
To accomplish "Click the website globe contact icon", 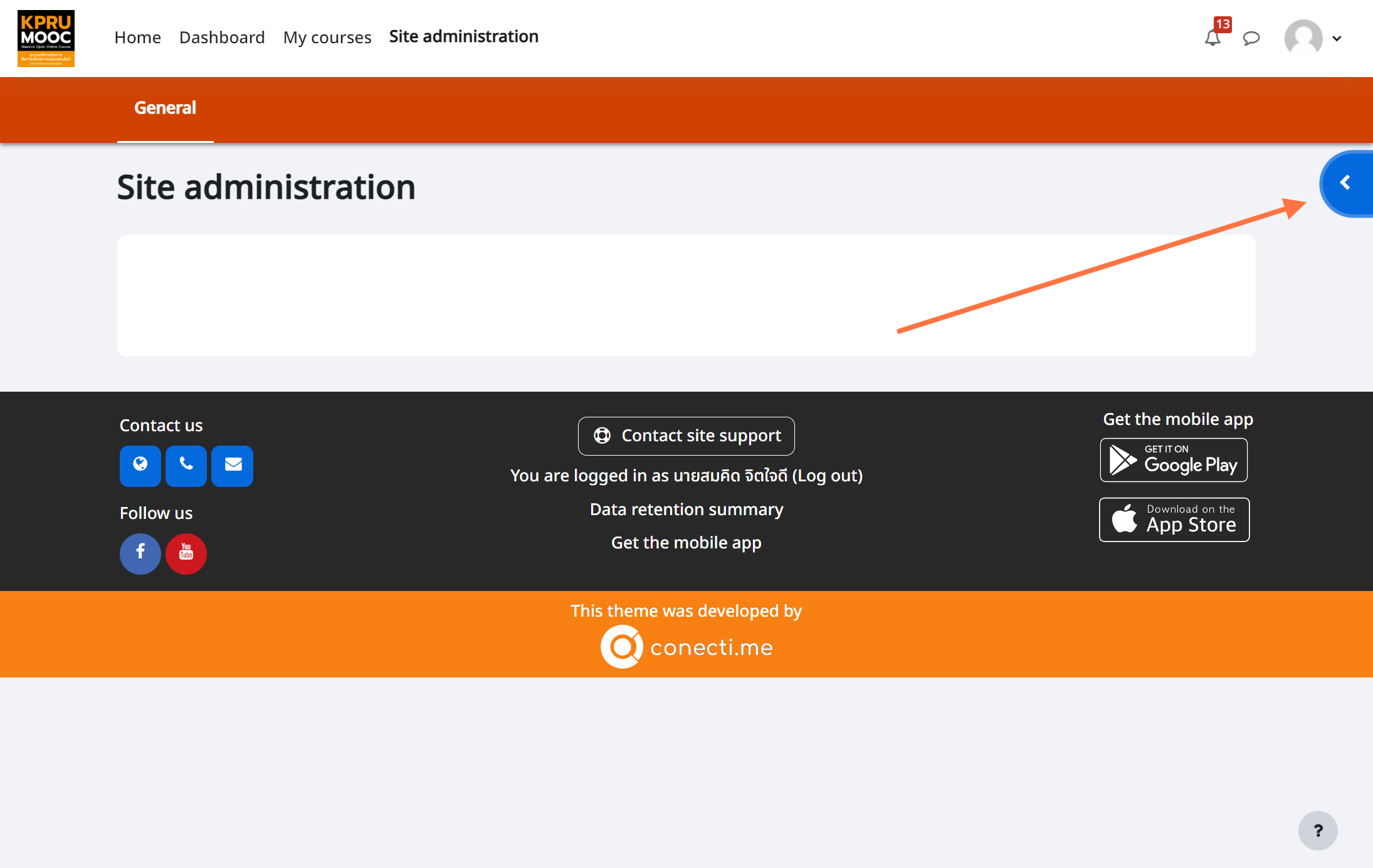I will [140, 466].
